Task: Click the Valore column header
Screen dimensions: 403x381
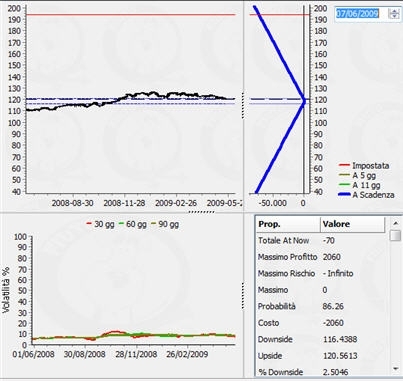Action: tap(353, 224)
